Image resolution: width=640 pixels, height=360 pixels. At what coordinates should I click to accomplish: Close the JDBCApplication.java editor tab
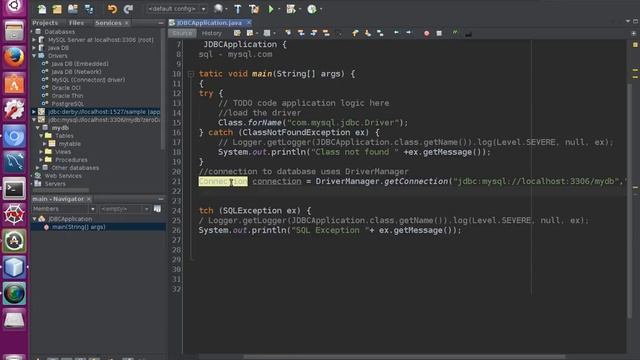tap(249, 23)
